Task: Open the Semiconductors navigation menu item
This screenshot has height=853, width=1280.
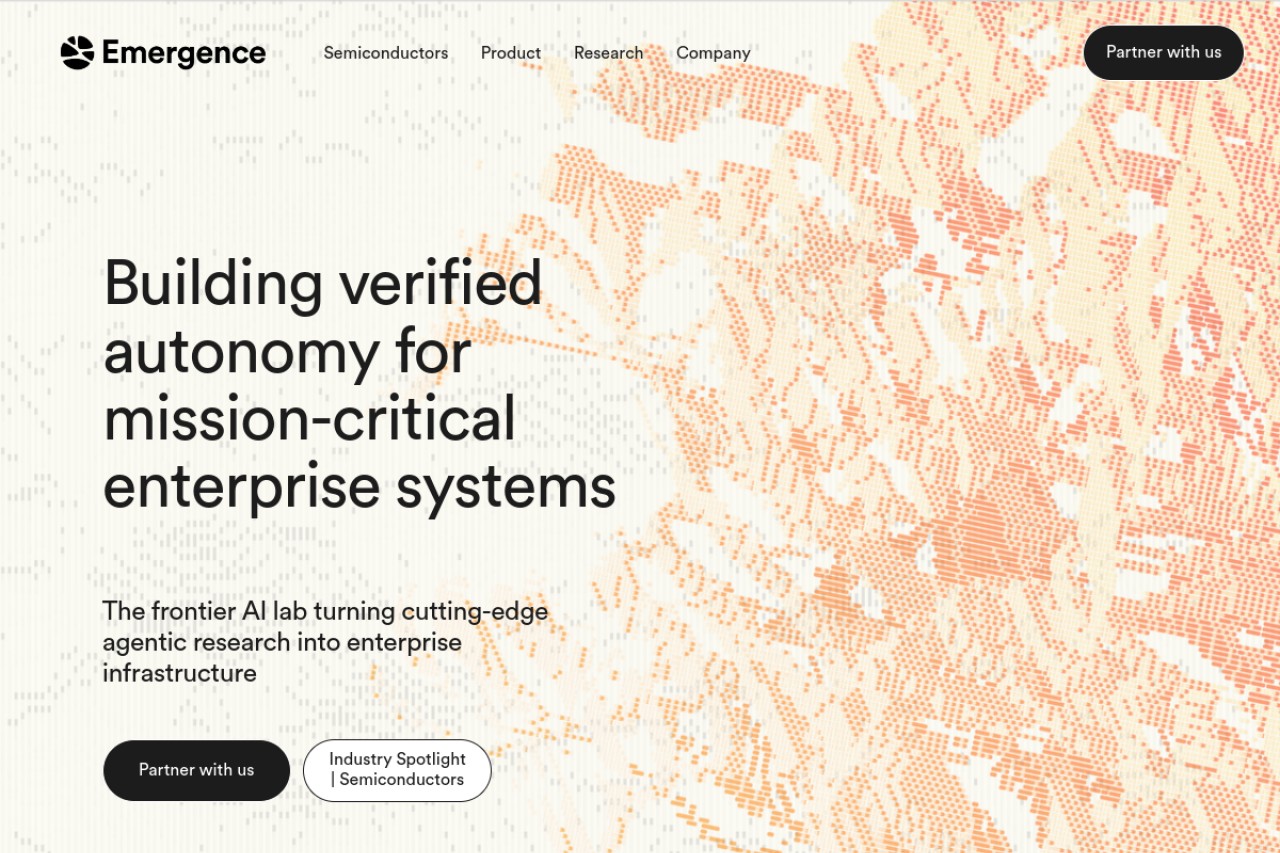Action: point(386,53)
